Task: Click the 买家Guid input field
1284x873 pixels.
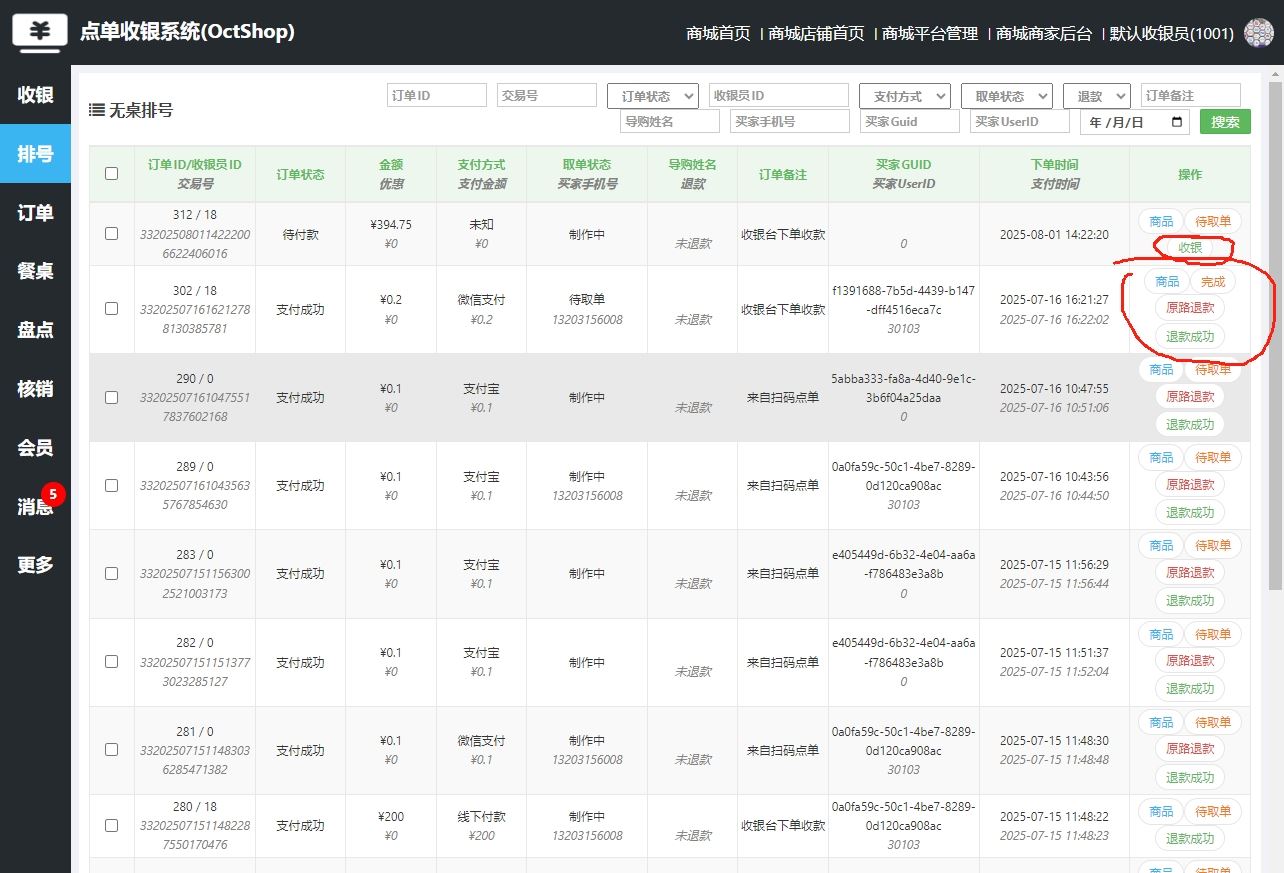Action: pos(910,121)
